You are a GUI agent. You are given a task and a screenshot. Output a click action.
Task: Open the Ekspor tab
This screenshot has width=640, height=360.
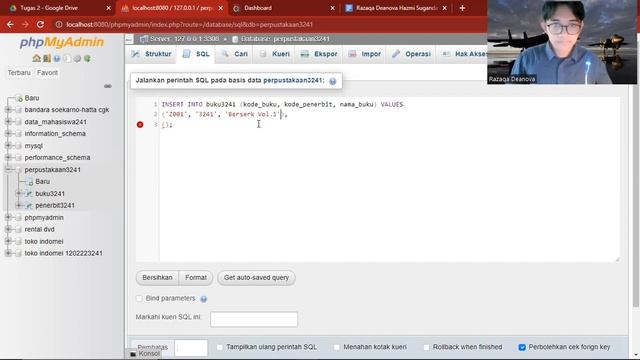pos(319,54)
